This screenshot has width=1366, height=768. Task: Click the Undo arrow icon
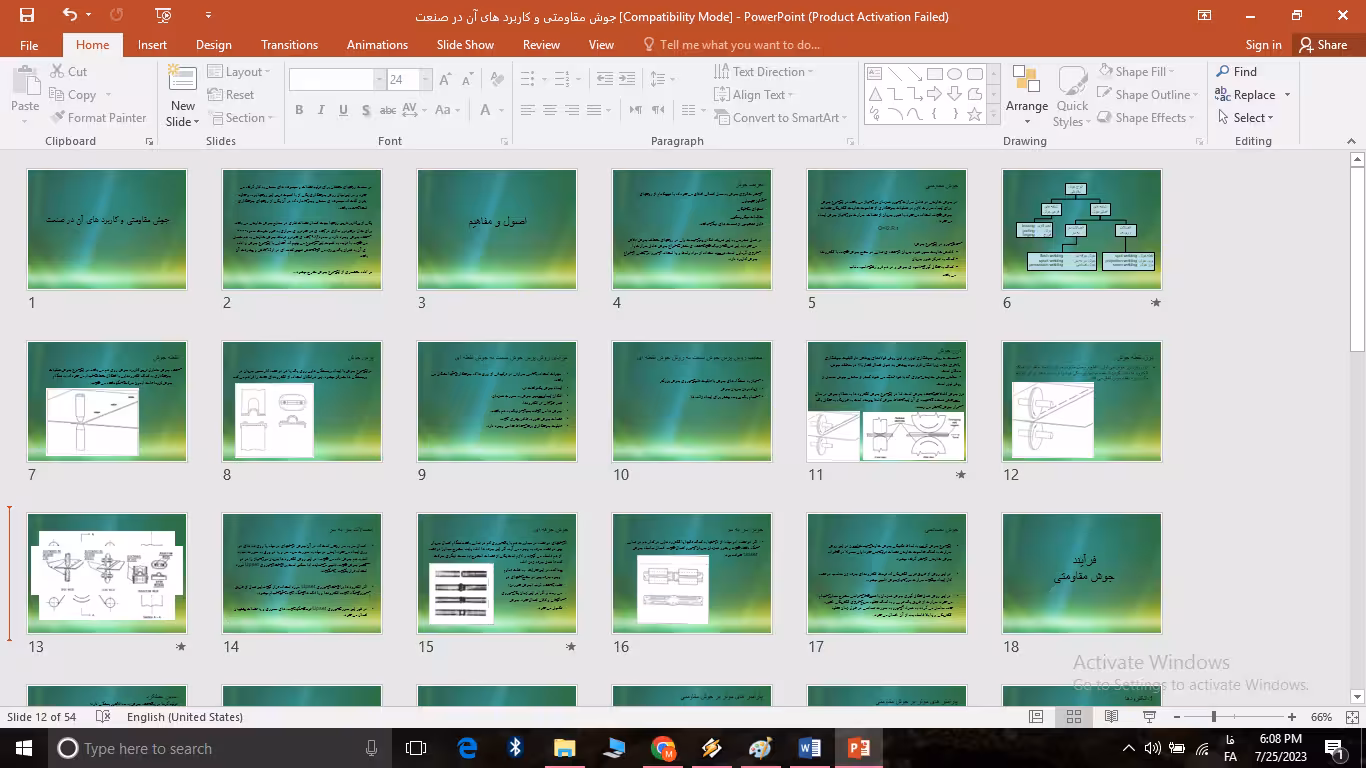point(69,15)
